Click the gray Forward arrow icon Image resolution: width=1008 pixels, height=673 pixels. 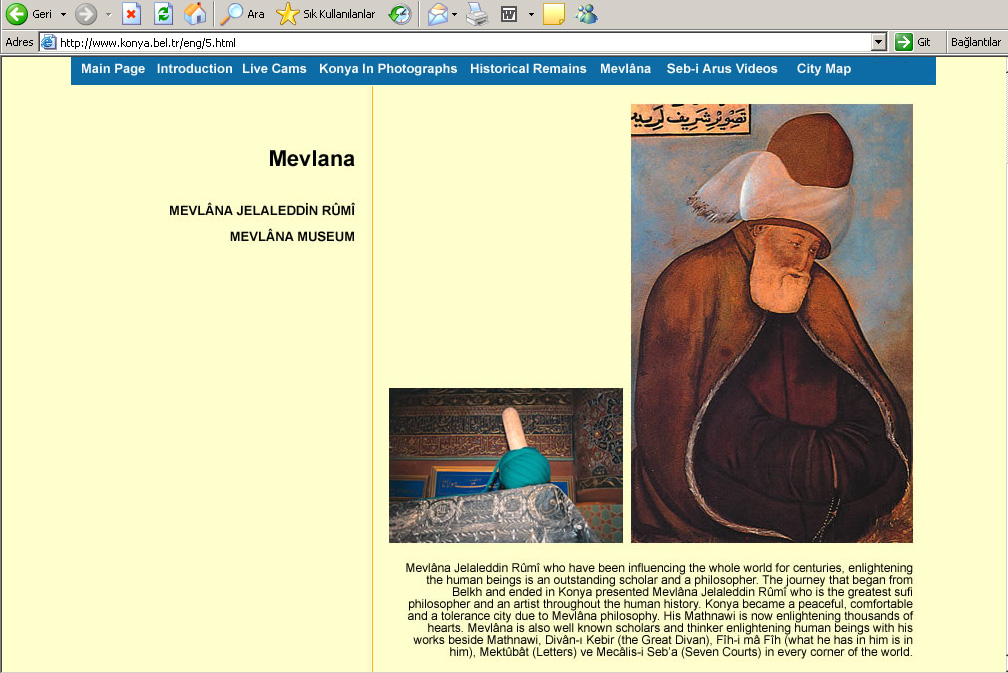tap(86, 13)
